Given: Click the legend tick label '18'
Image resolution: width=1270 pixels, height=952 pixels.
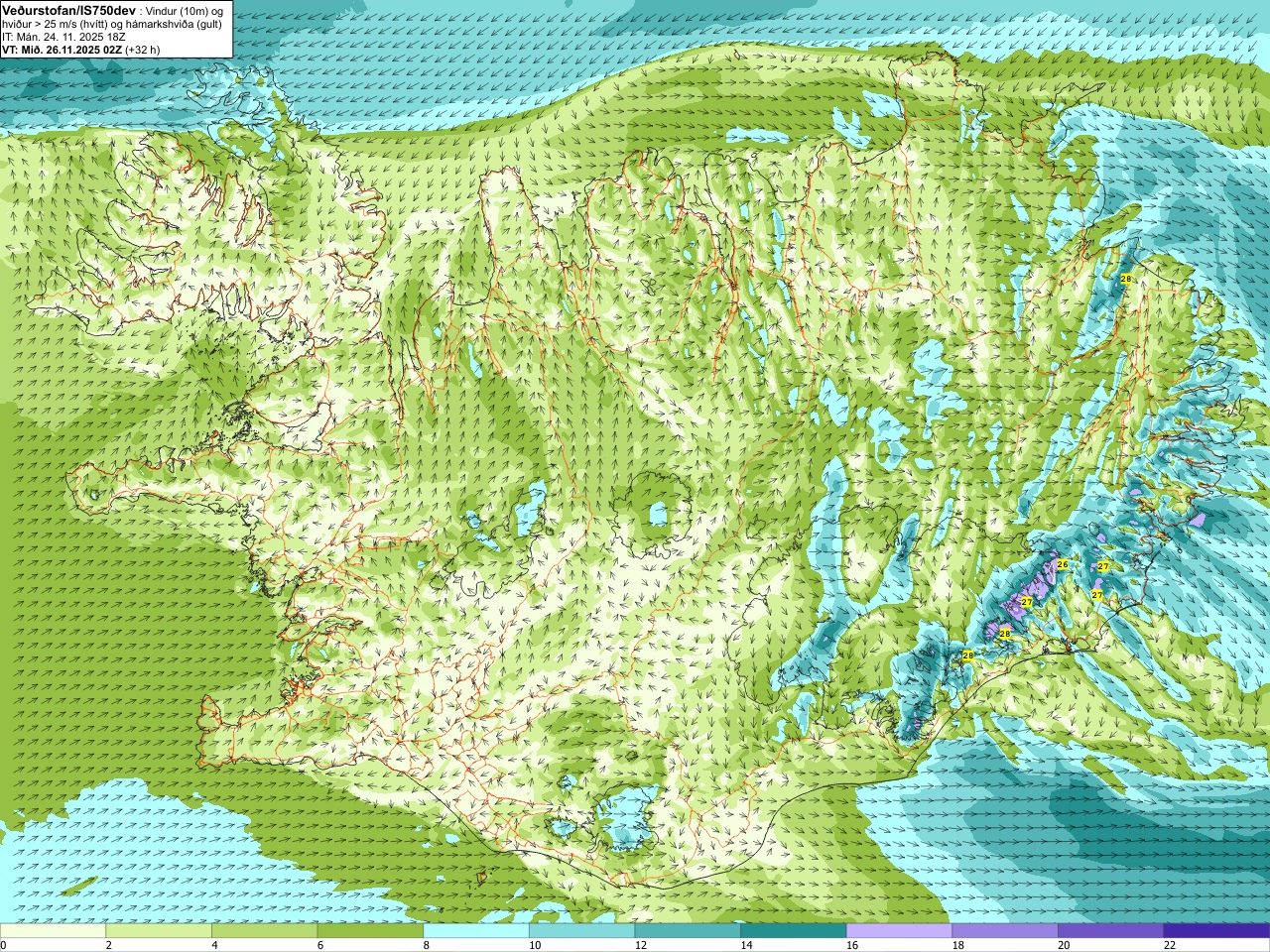Looking at the screenshot, I should (958, 945).
